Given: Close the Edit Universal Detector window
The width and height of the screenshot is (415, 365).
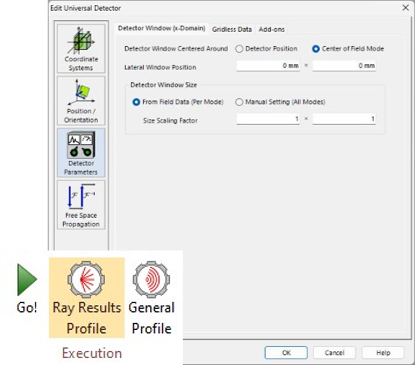Looking at the screenshot, I should coord(406,8).
